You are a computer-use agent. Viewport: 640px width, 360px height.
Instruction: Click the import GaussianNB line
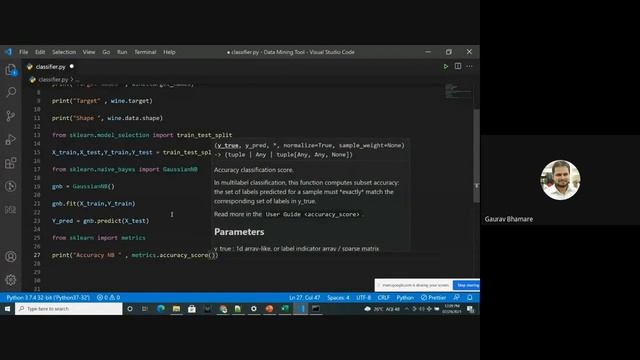tap(124, 169)
